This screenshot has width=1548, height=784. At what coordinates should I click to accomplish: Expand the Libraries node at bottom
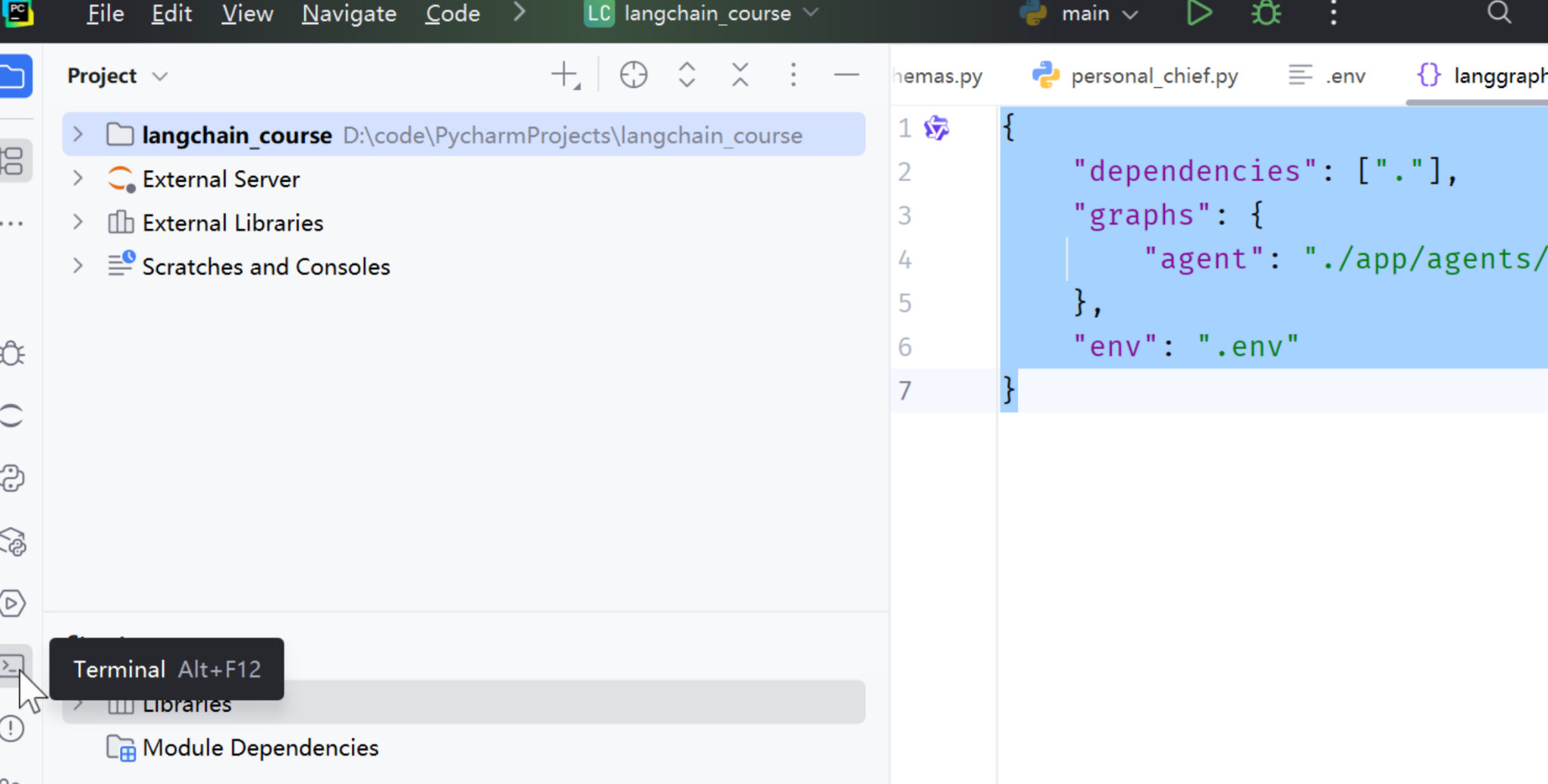[x=78, y=706]
